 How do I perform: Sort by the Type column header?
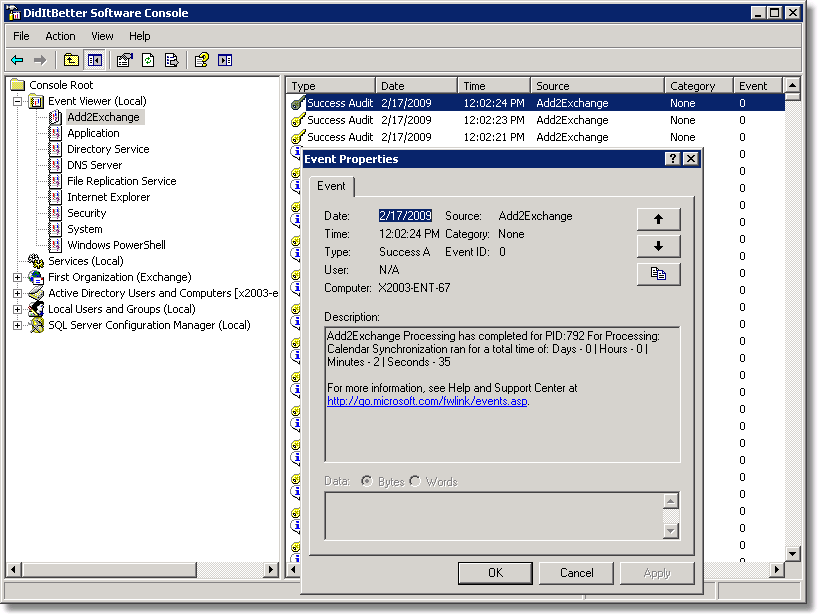click(x=331, y=86)
